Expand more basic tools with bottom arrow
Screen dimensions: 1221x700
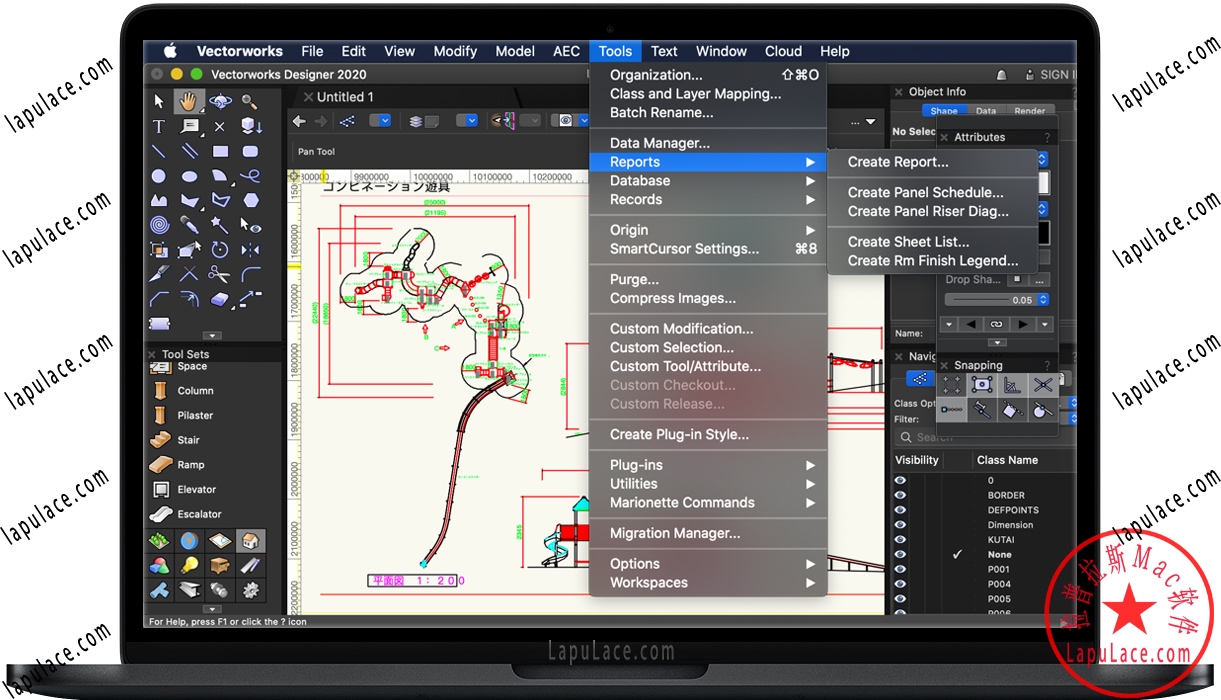[211, 336]
